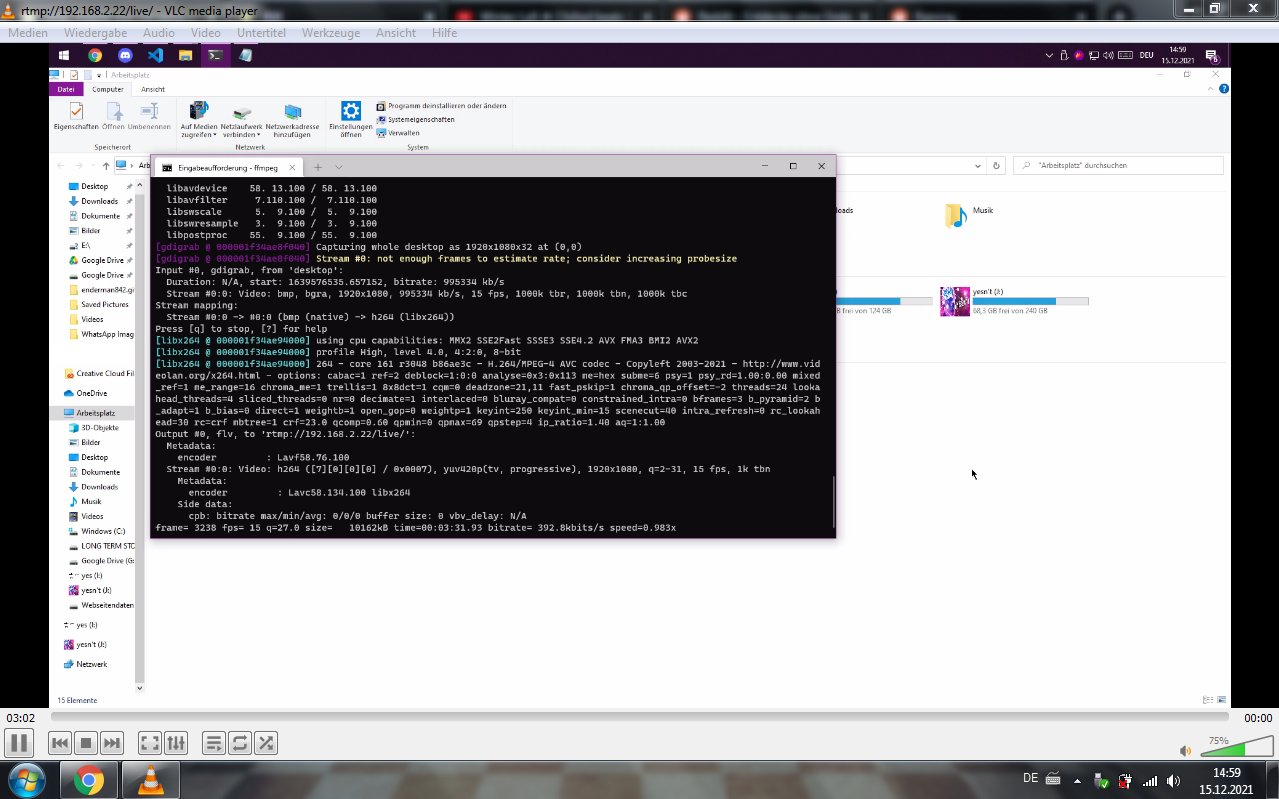
Task: Close the VLC media player window
Action: pos(1252,8)
